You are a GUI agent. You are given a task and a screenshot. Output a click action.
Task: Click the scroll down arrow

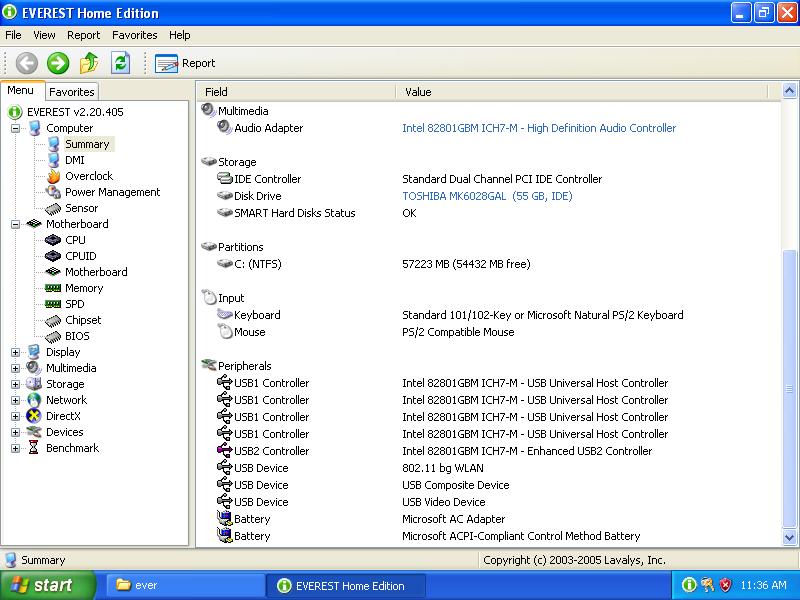[789, 537]
